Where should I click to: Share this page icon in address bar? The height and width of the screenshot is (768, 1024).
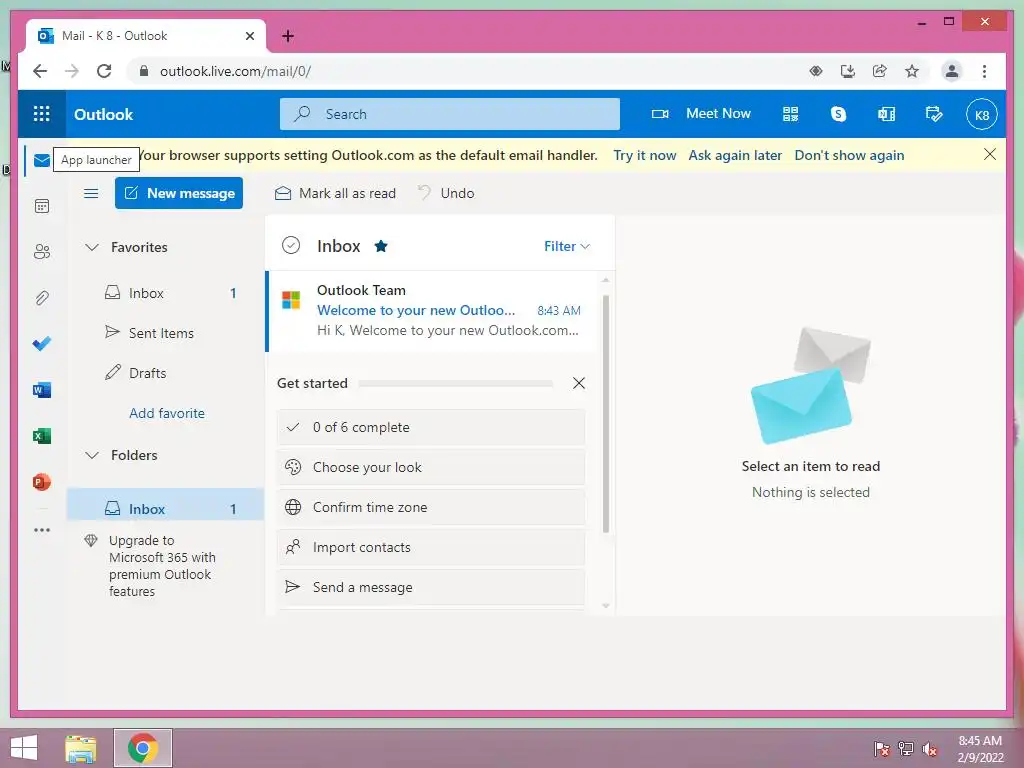880,71
